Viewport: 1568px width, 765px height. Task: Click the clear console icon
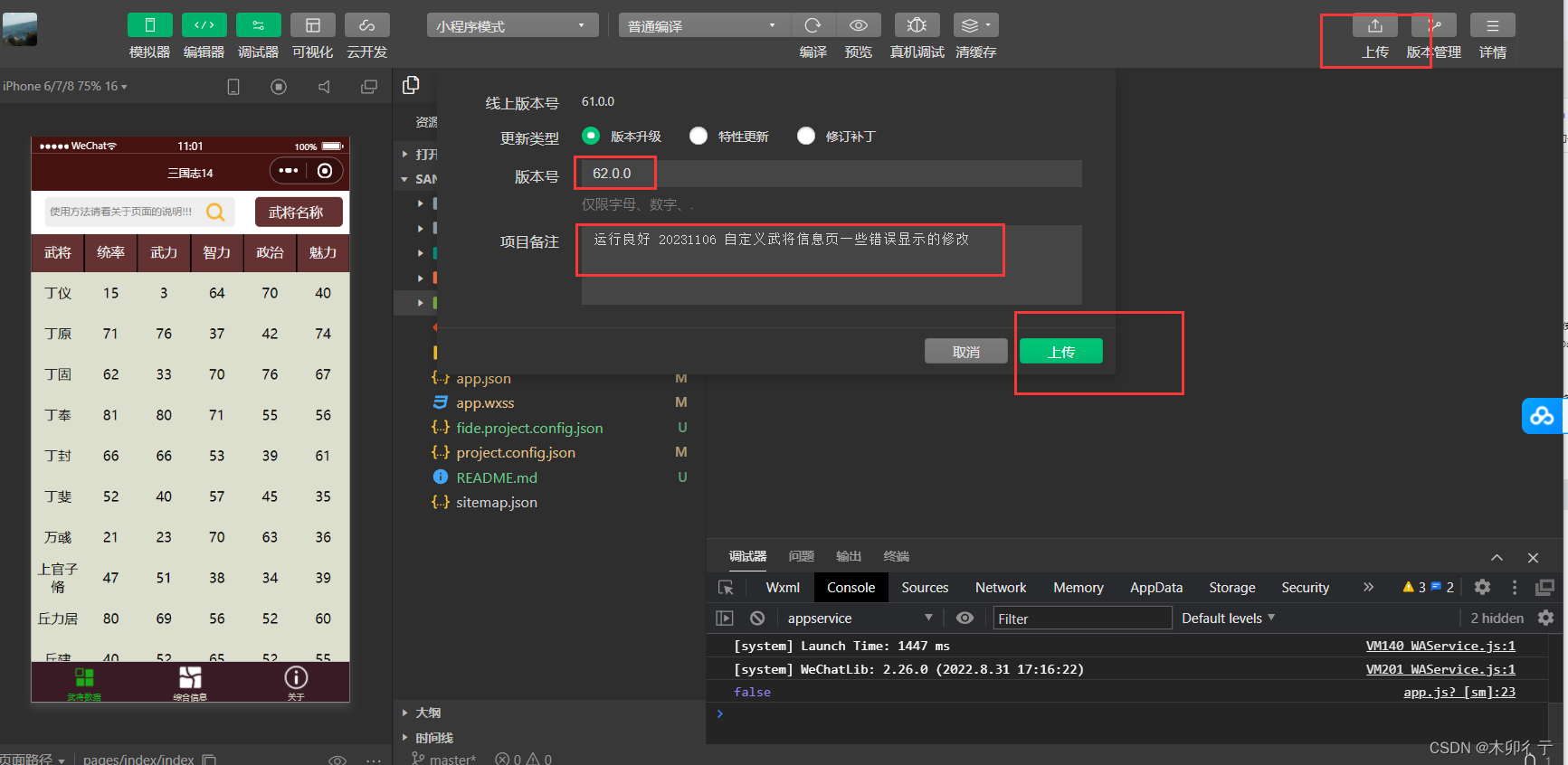(757, 619)
